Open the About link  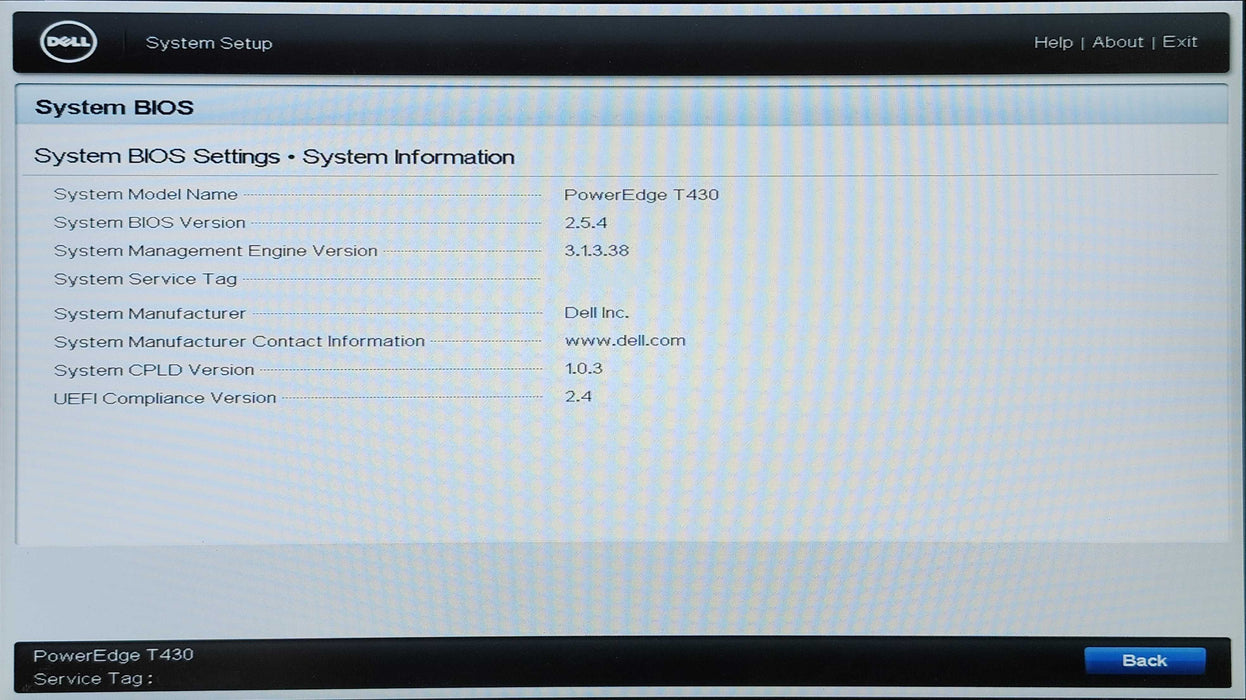(1117, 42)
